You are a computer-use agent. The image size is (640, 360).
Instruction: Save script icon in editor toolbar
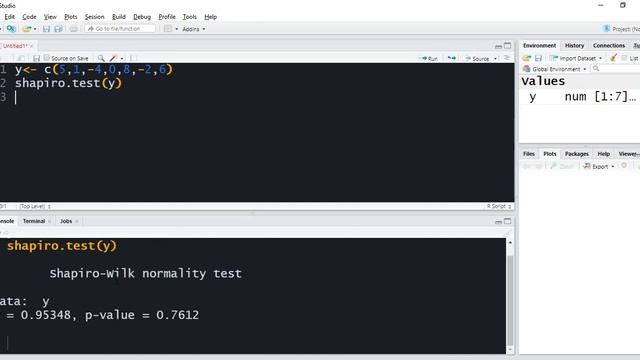(36, 58)
